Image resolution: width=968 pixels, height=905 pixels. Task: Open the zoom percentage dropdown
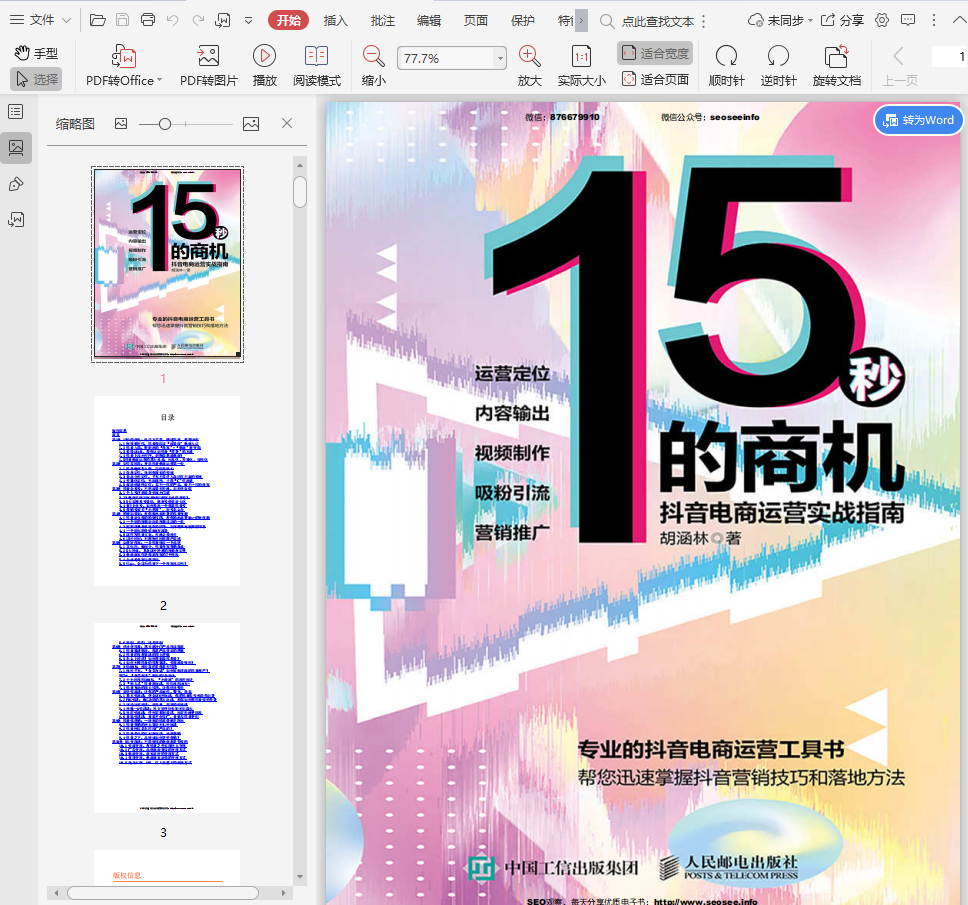tap(500, 59)
